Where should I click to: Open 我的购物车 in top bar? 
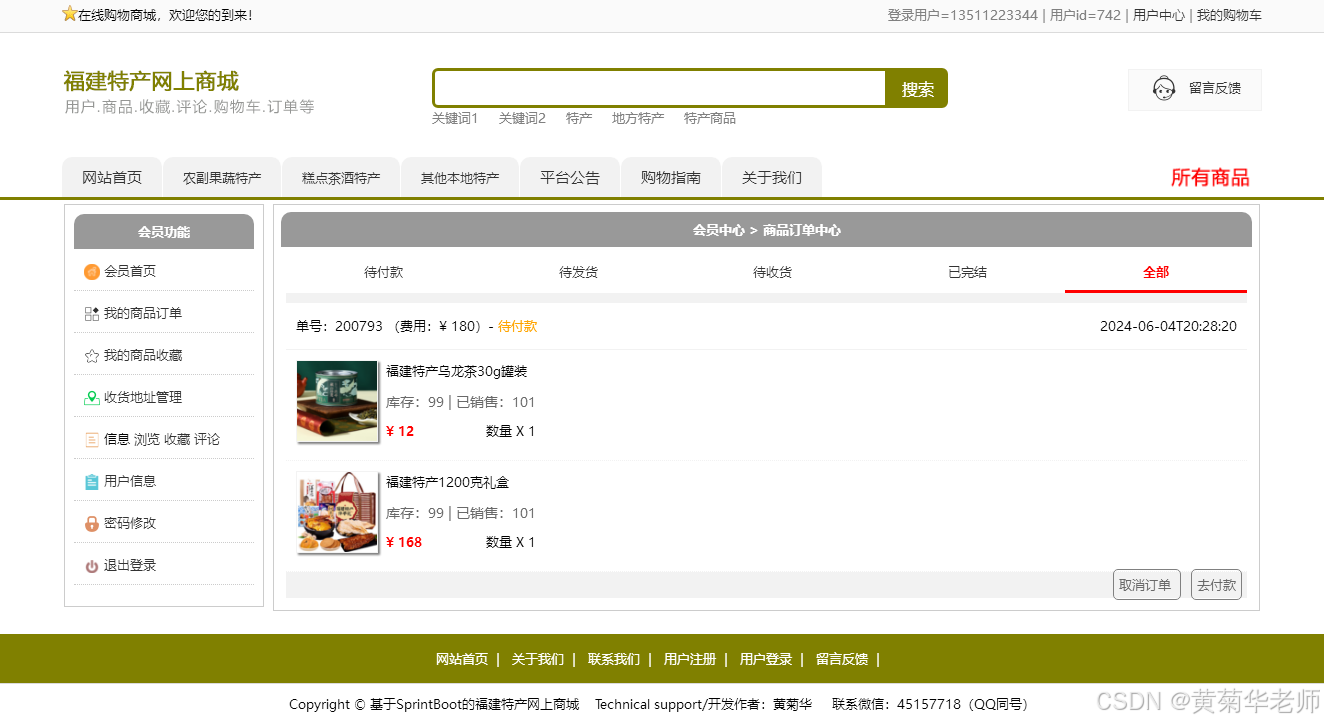click(x=1229, y=15)
